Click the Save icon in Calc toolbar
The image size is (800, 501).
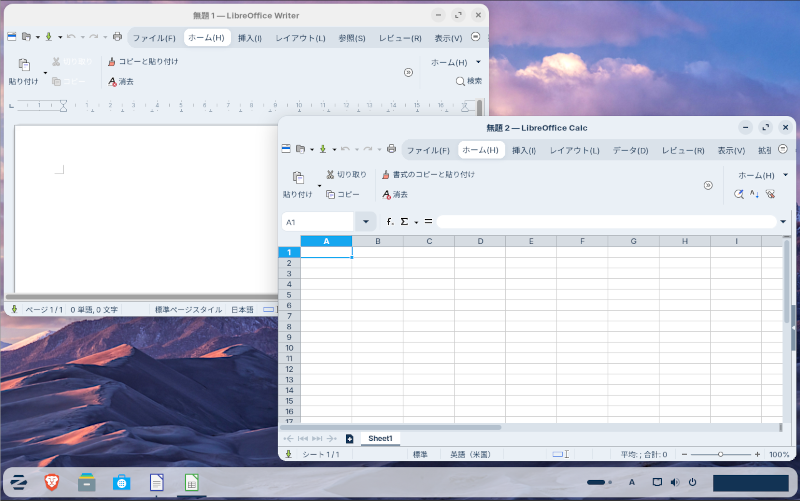tap(322, 149)
